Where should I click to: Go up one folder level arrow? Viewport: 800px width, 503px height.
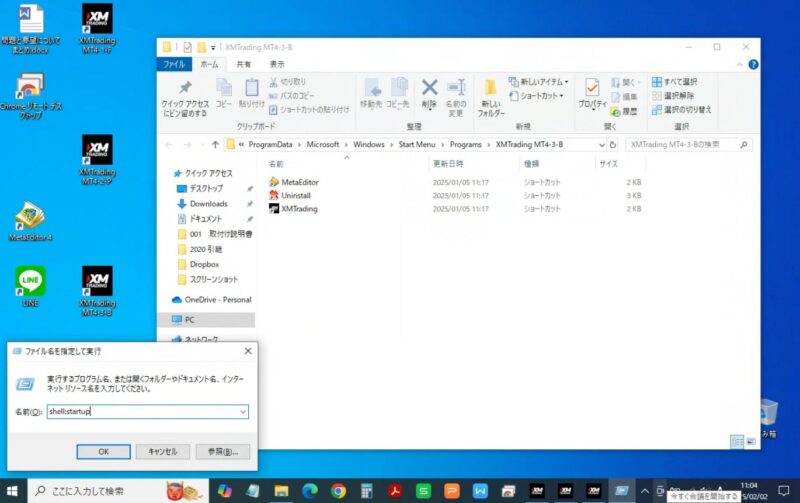coord(215,145)
